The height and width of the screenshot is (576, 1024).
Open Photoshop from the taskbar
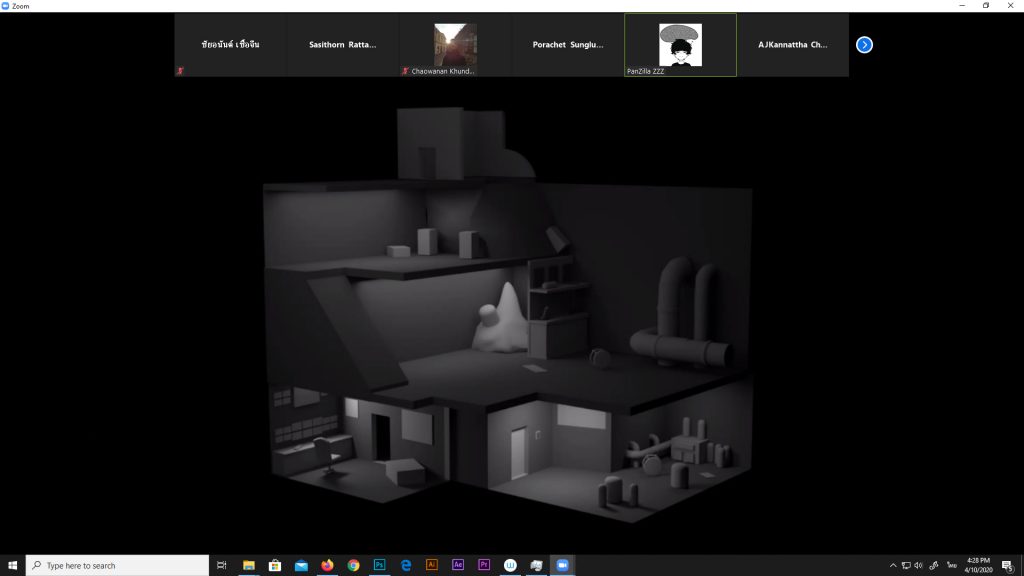379,565
